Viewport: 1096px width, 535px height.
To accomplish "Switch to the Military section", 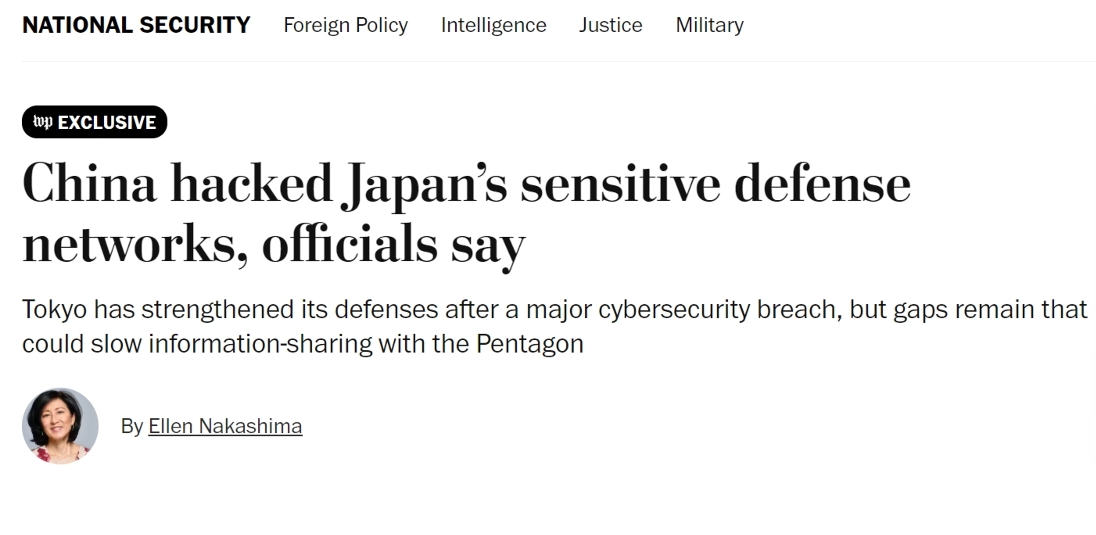I will point(709,25).
